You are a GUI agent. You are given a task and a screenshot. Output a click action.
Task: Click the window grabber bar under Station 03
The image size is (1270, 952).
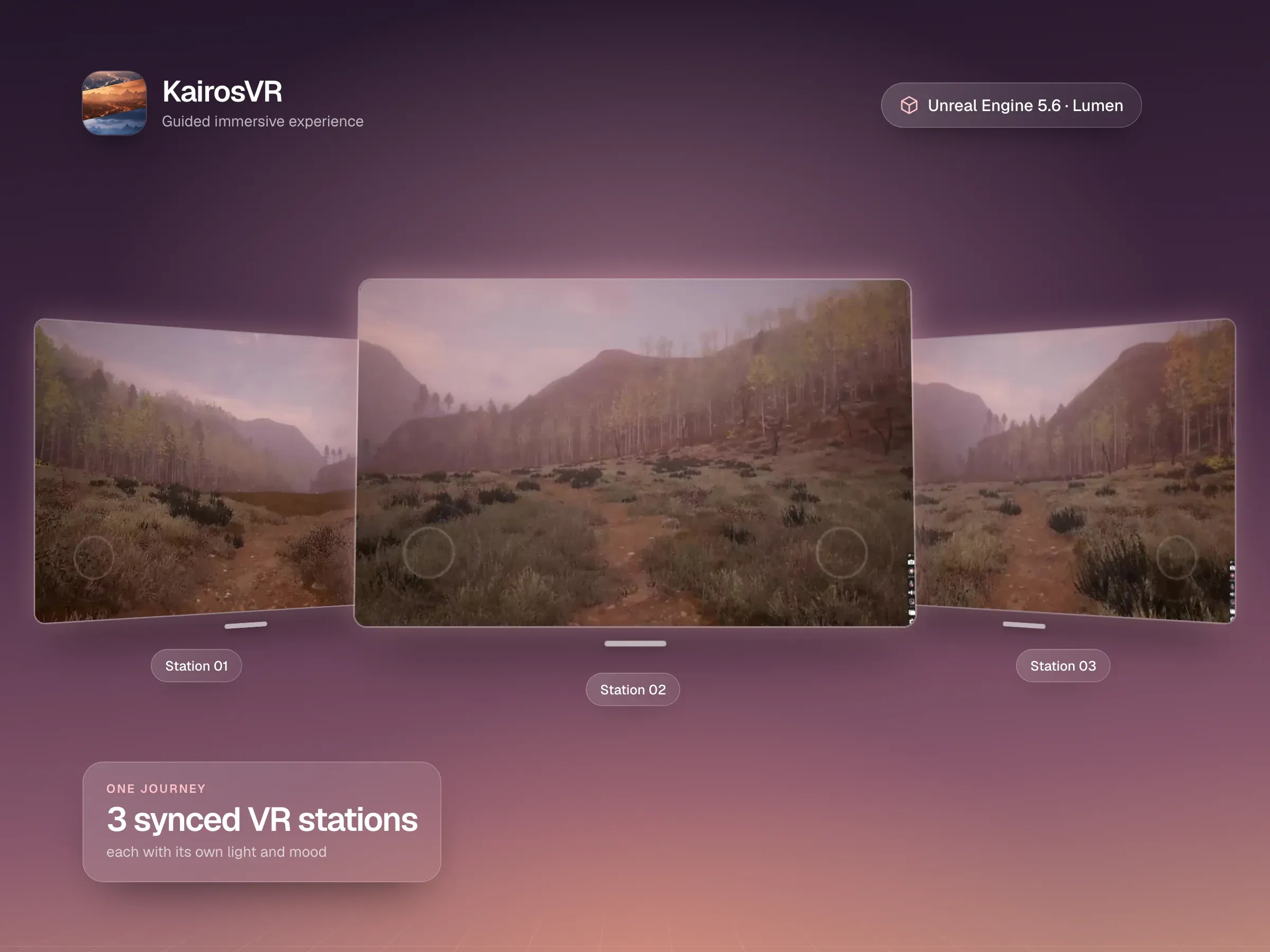tap(1024, 625)
